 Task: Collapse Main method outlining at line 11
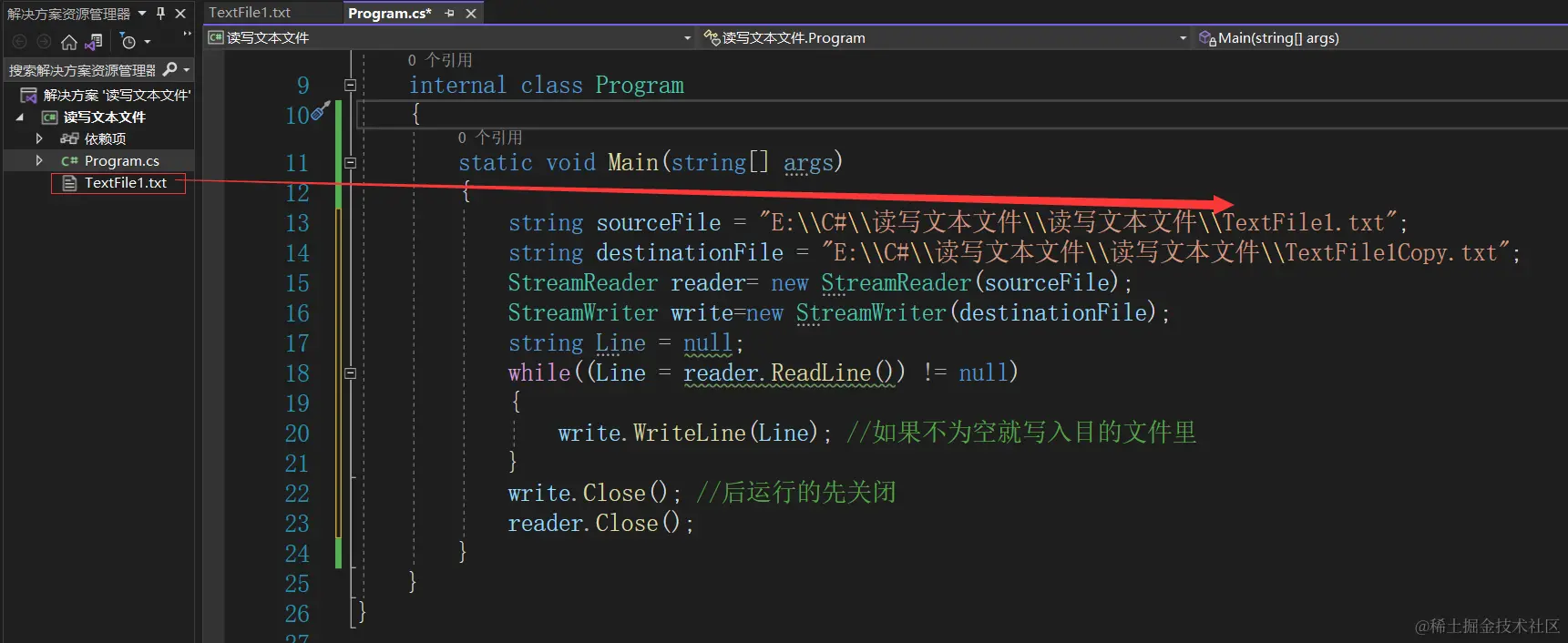[350, 163]
